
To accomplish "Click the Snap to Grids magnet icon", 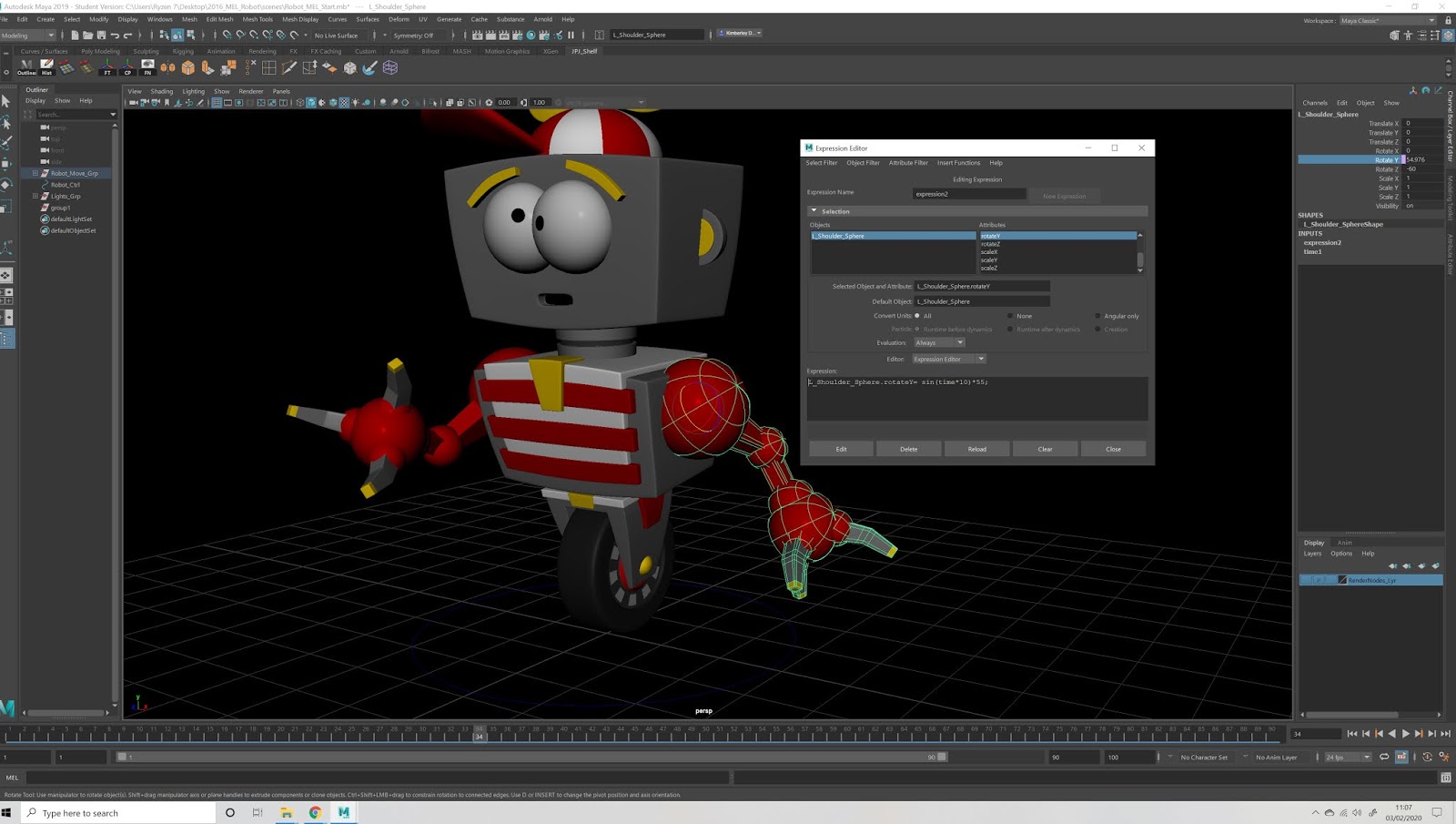I will click(x=226, y=35).
